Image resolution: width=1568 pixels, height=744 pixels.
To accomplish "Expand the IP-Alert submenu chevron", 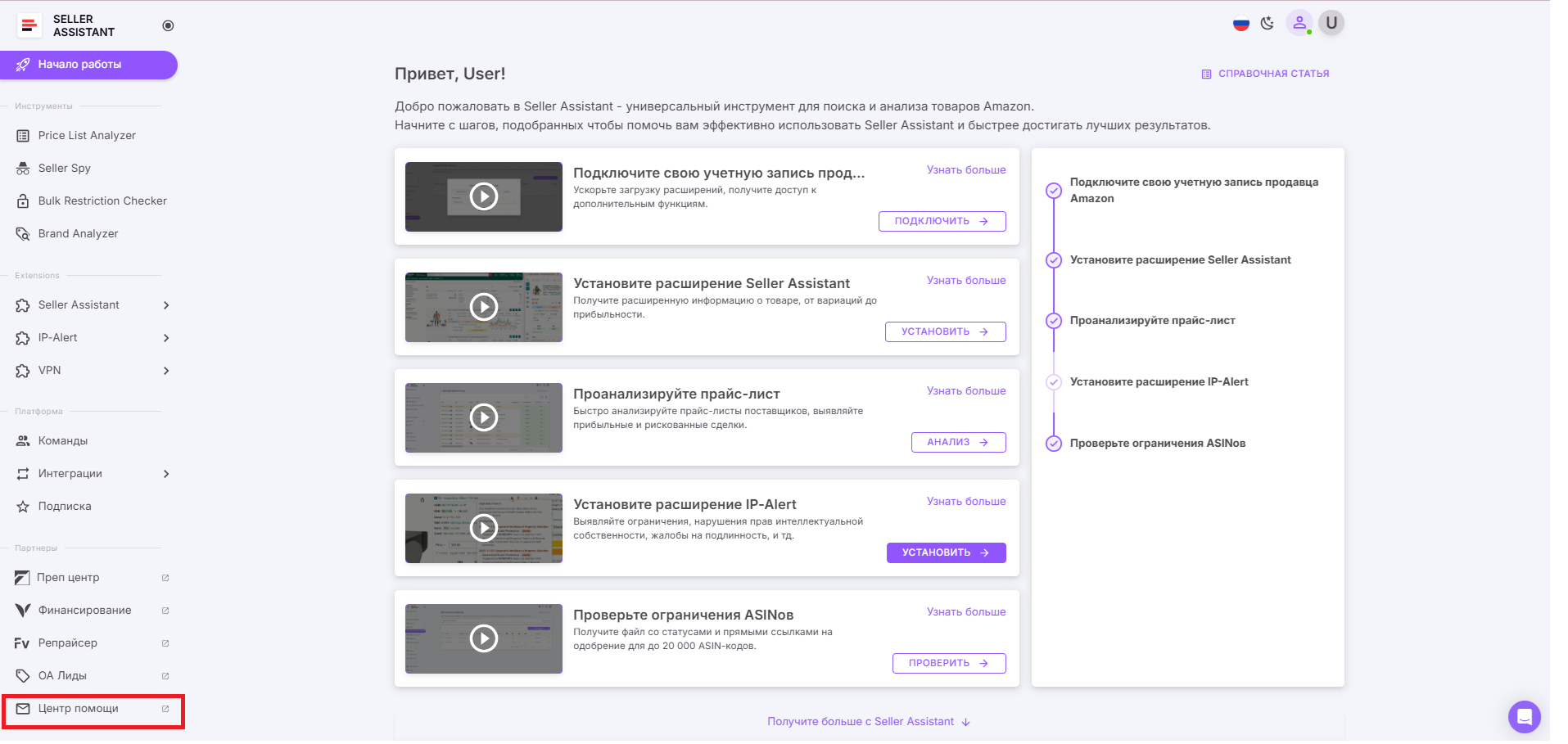I will coord(166,338).
